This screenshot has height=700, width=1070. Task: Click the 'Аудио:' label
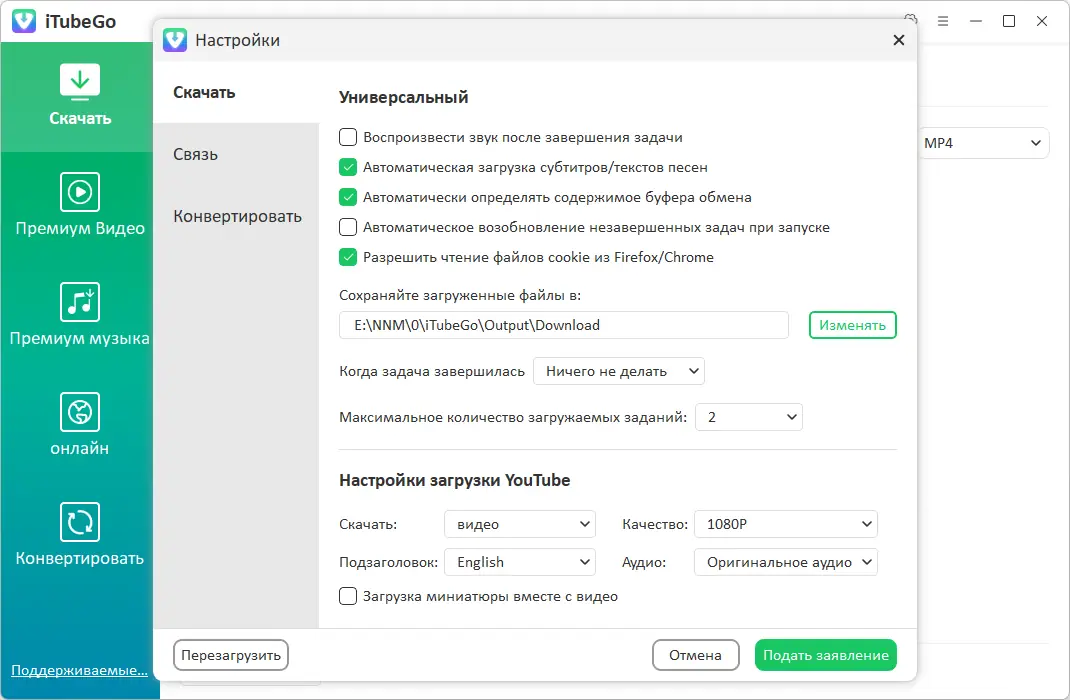coord(644,563)
